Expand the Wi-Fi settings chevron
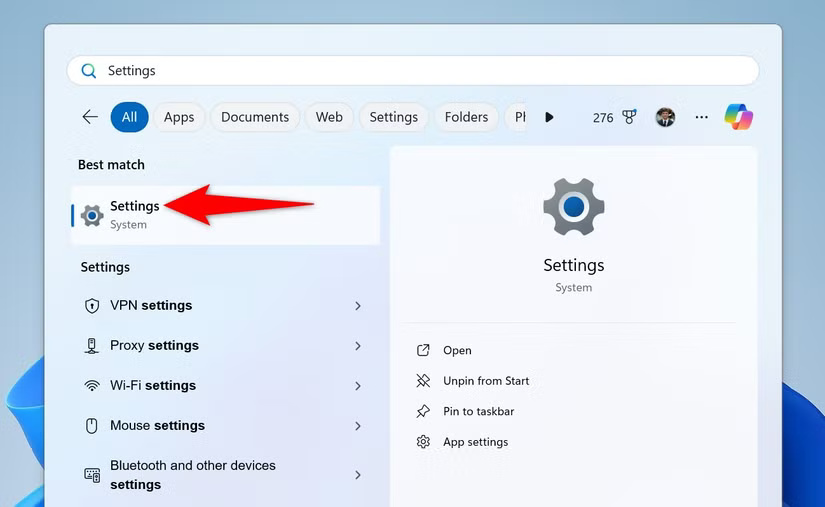 click(358, 386)
